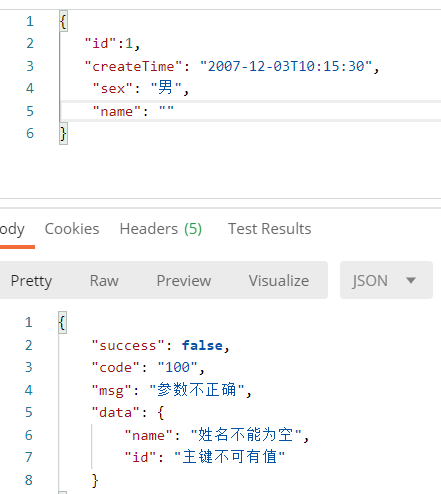
Task: Click the "code" value "100" in response
Action: (177, 367)
